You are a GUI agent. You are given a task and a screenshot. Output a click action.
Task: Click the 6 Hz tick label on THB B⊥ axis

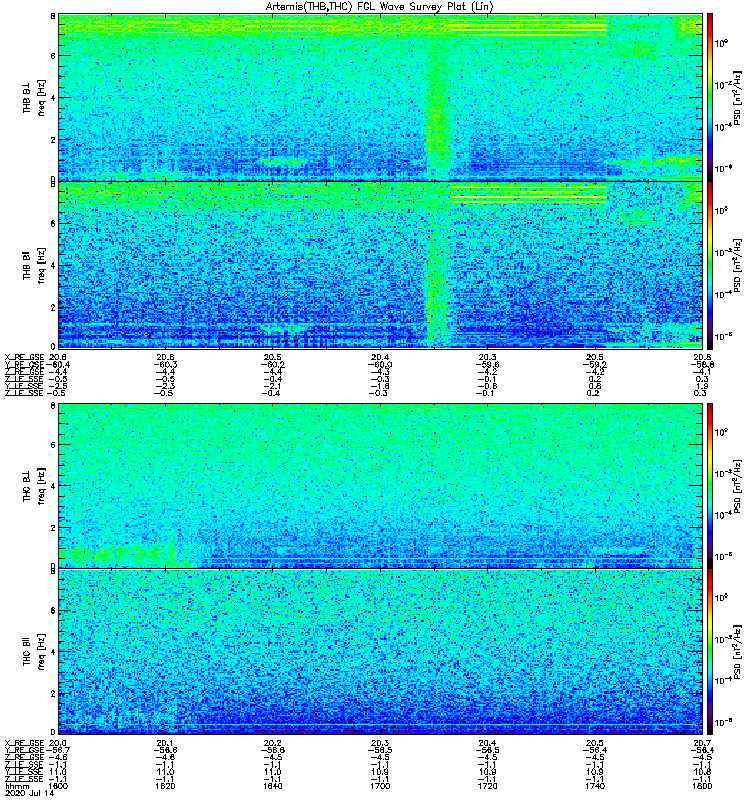[x=53, y=56]
